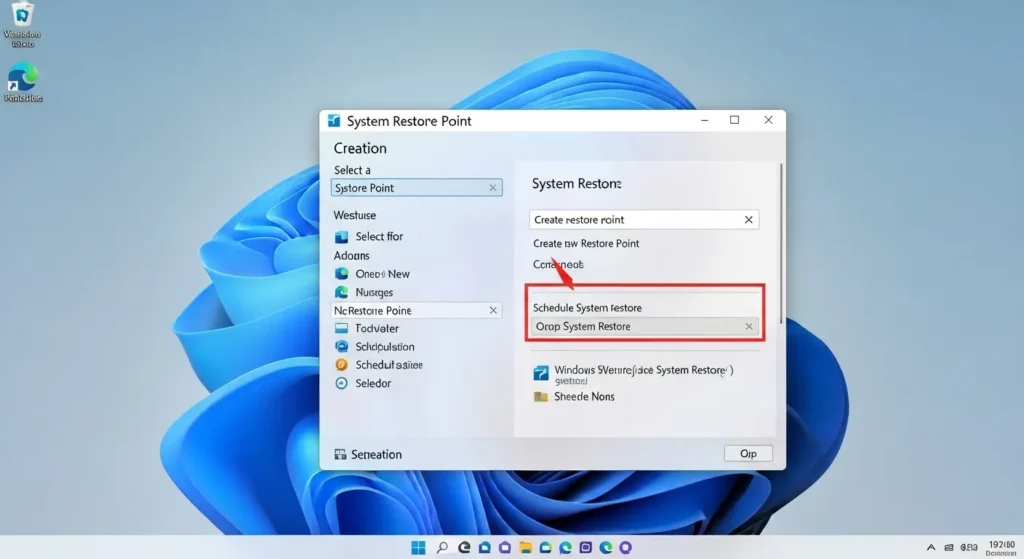Click the purple house-shaped taskbar icon
Viewport: 1024px width, 559px height.
[505, 547]
